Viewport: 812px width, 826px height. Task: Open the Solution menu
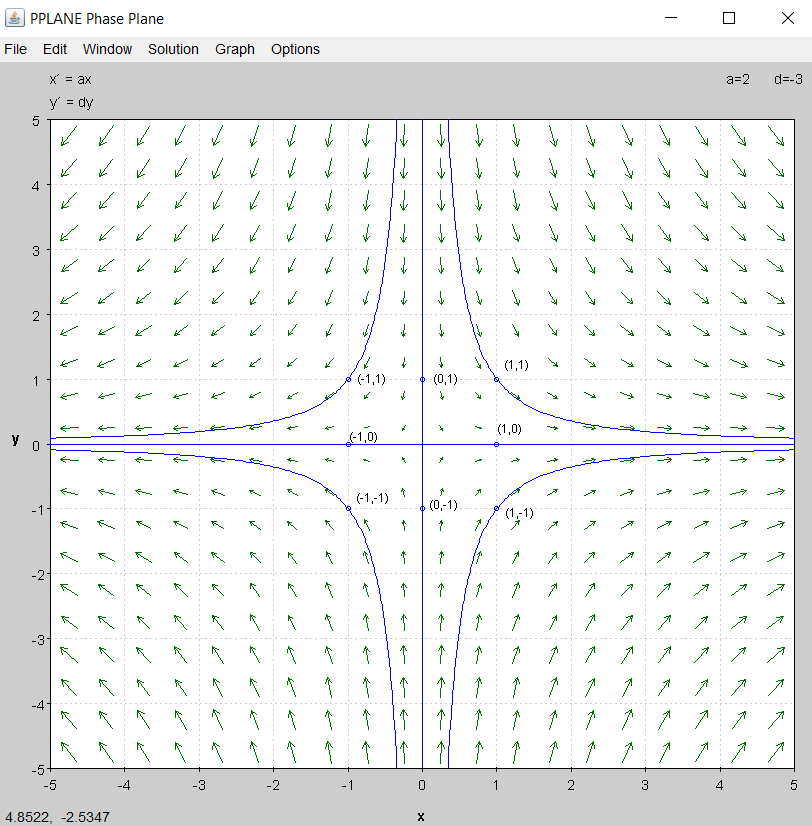coord(173,49)
